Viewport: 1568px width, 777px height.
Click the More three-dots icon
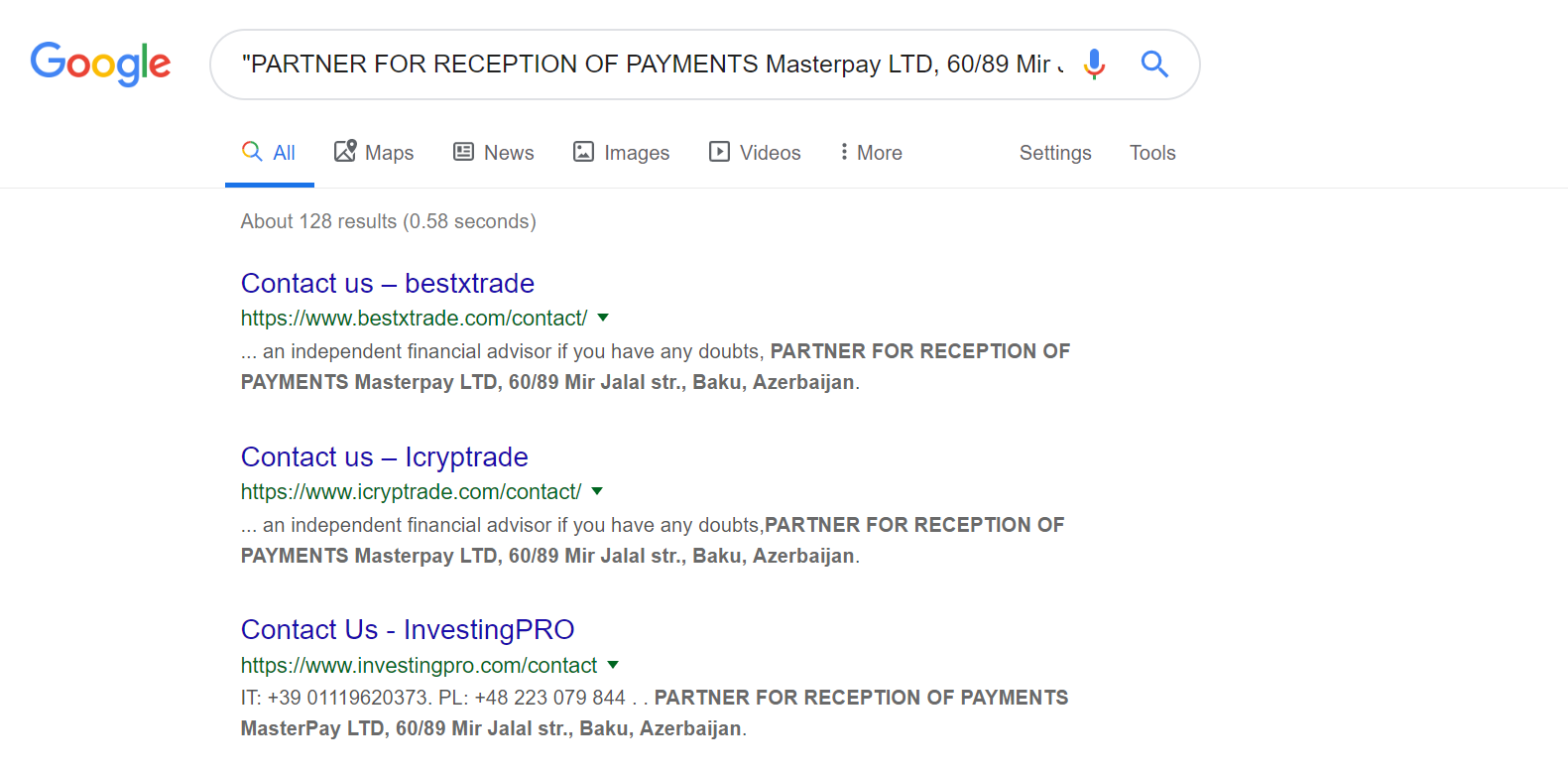pyautogui.click(x=844, y=151)
